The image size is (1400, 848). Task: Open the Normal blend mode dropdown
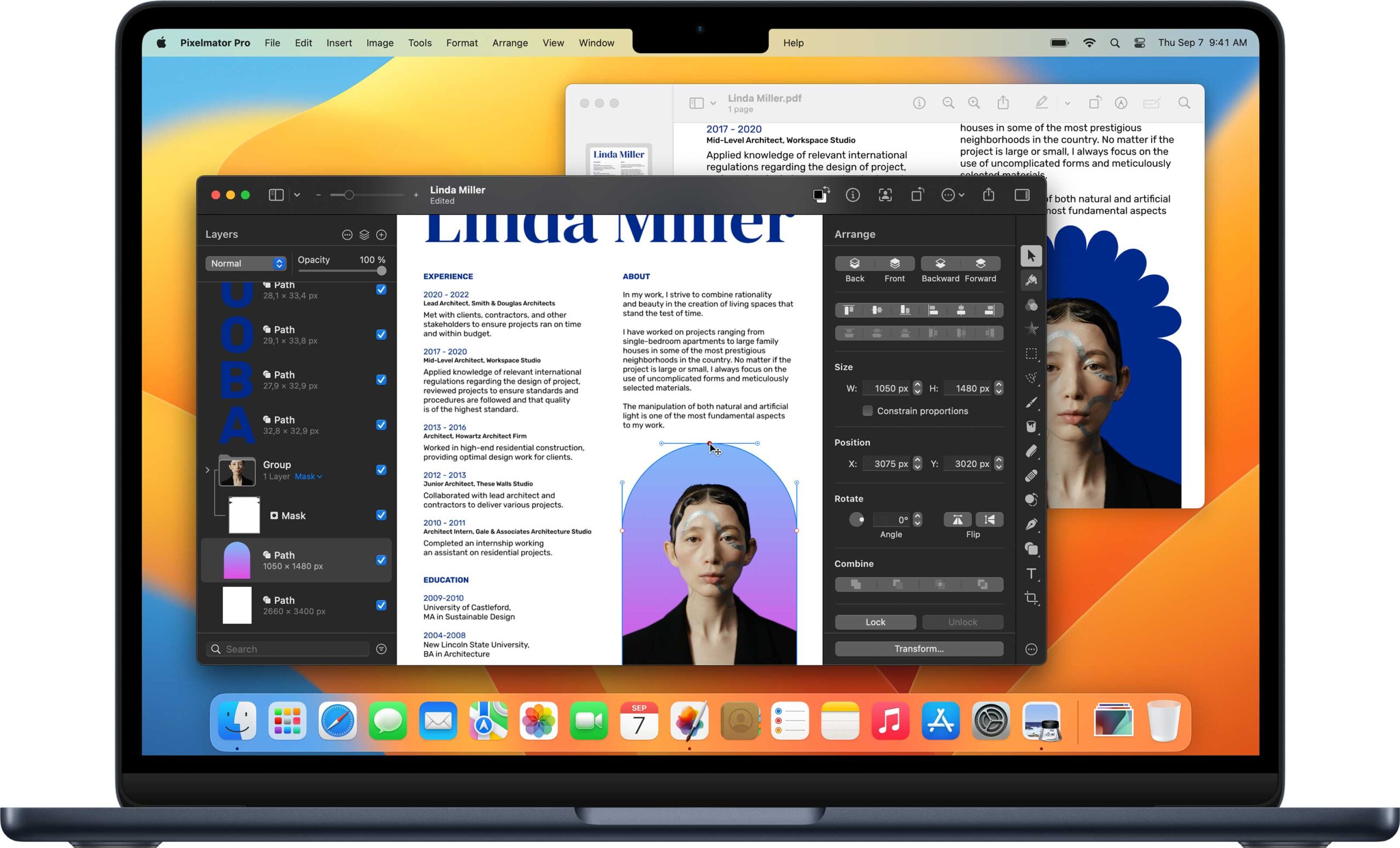(x=246, y=263)
